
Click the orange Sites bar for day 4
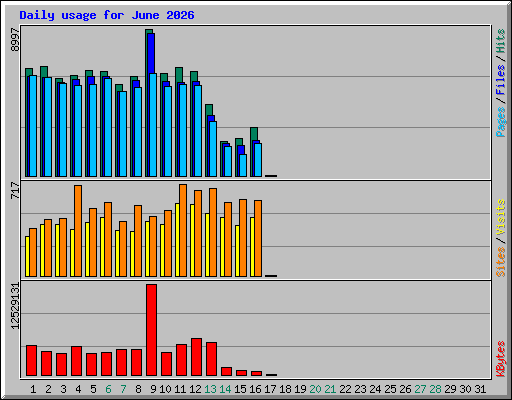tap(78, 231)
